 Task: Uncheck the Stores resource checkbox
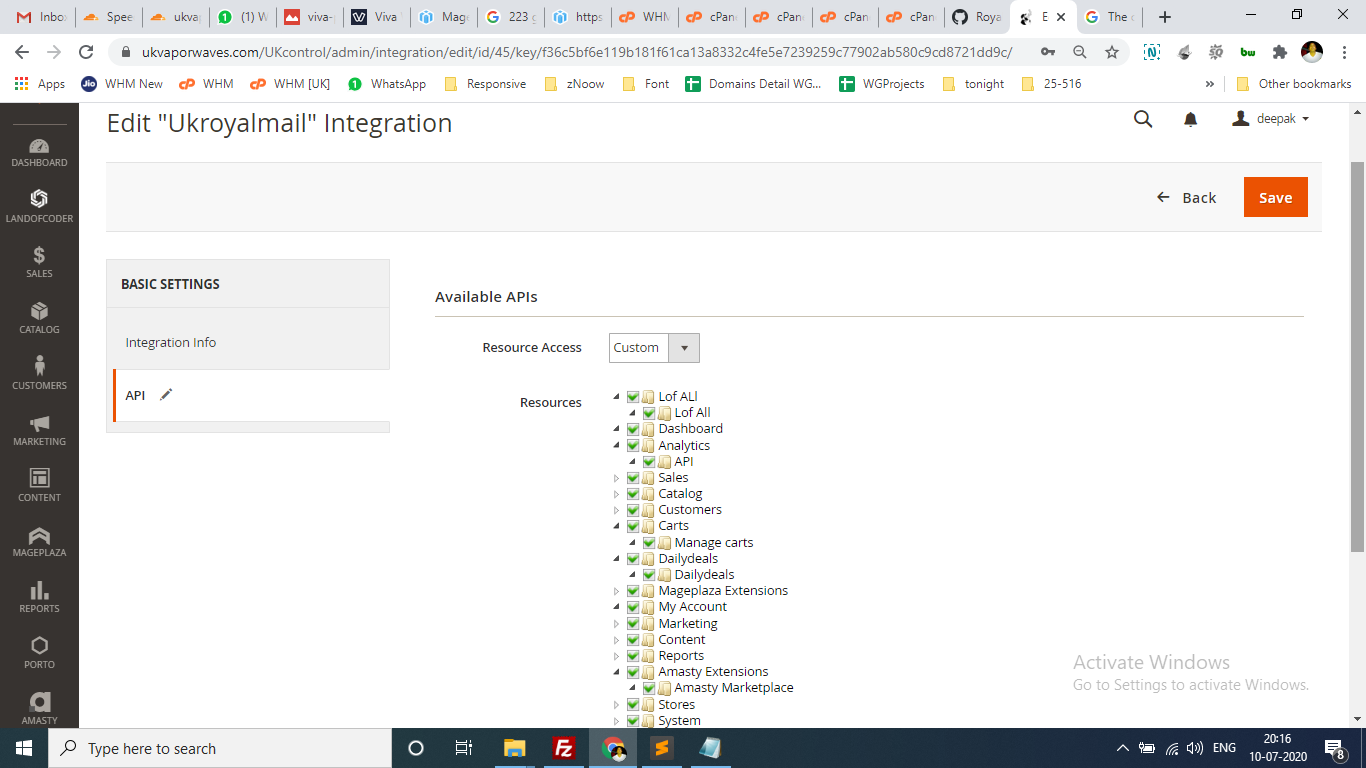click(633, 704)
